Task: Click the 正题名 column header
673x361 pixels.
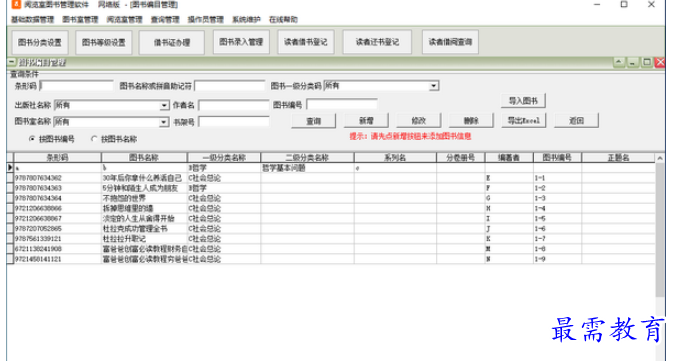Action: pos(618,158)
